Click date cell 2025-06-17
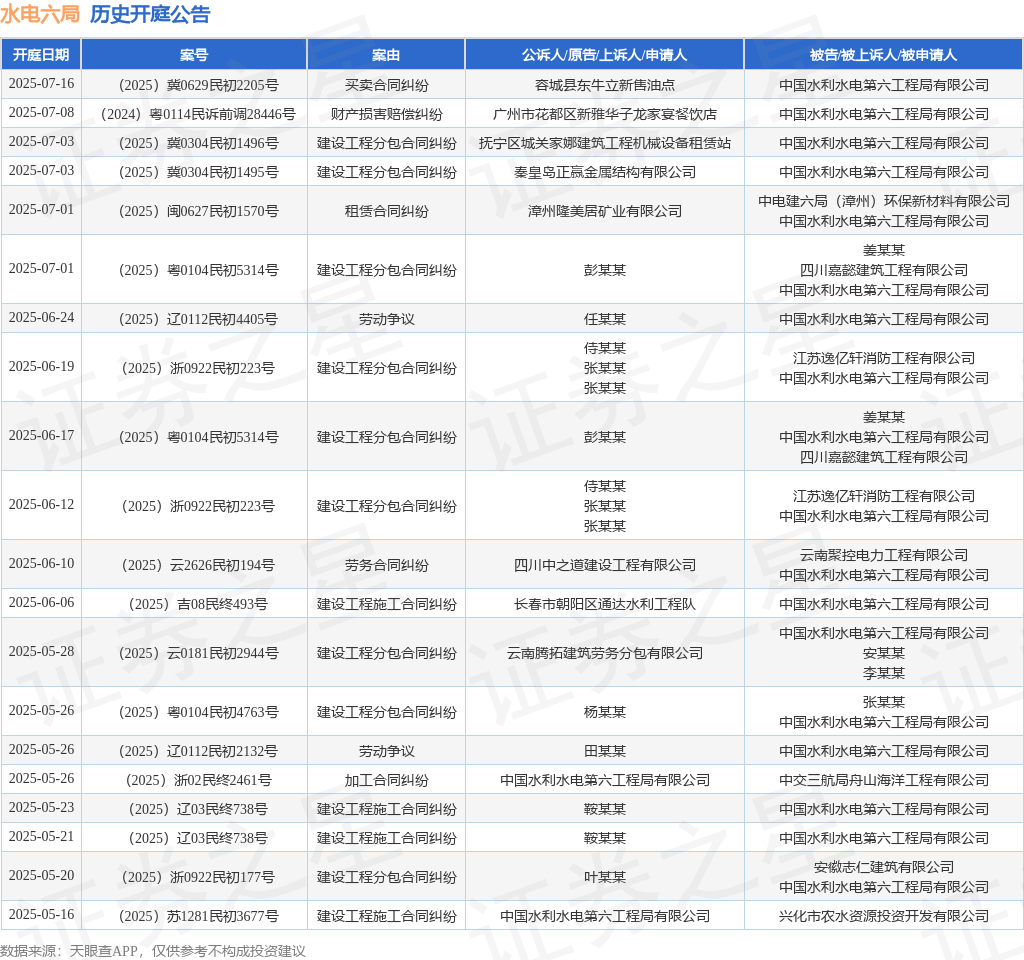 pos(41,436)
